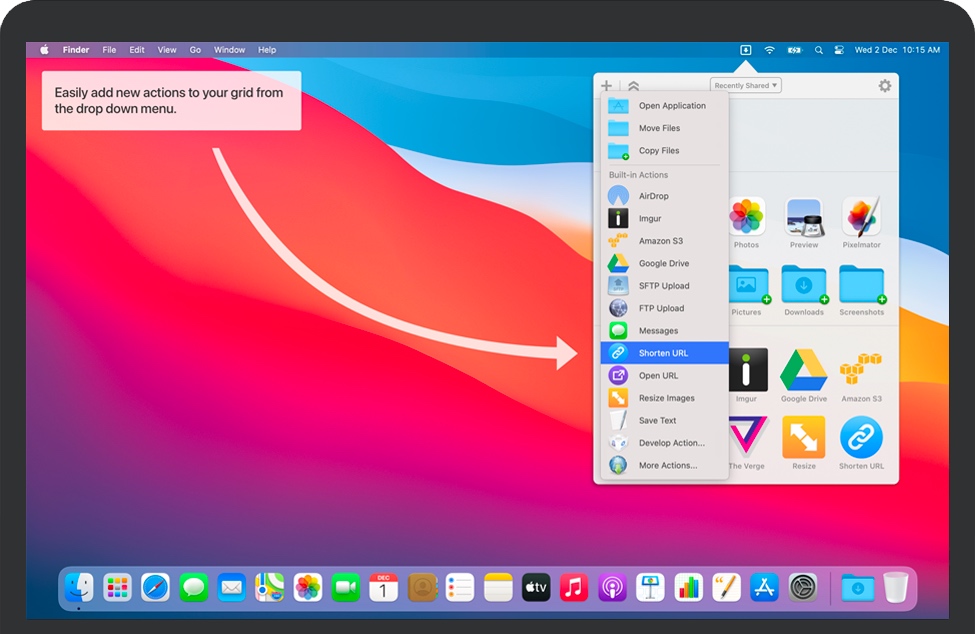Click the Dropzone menu bar icon
975x634 pixels.
point(745,50)
